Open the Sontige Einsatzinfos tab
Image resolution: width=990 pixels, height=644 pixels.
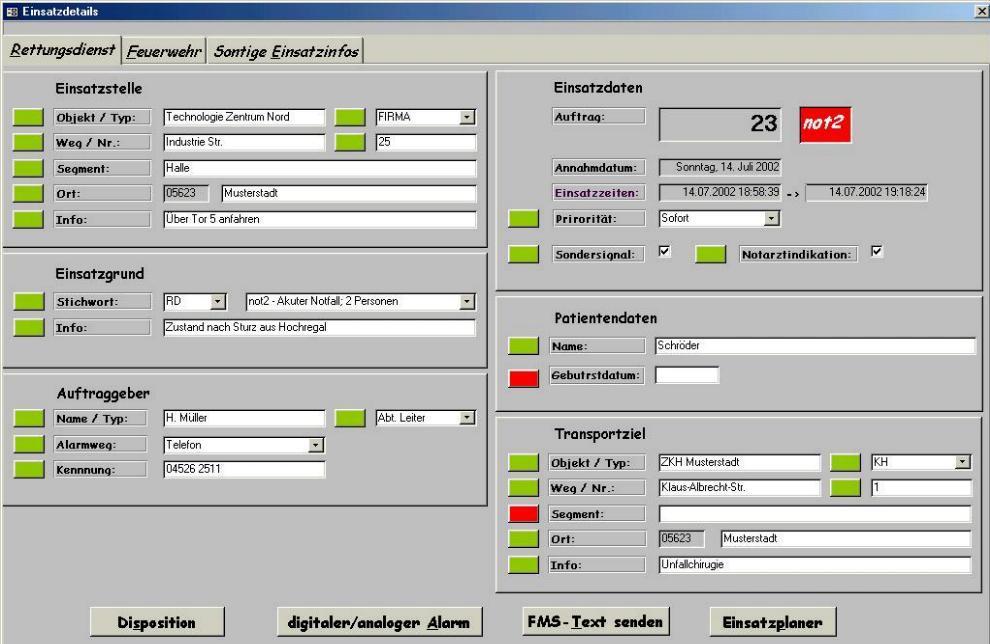tap(285, 51)
